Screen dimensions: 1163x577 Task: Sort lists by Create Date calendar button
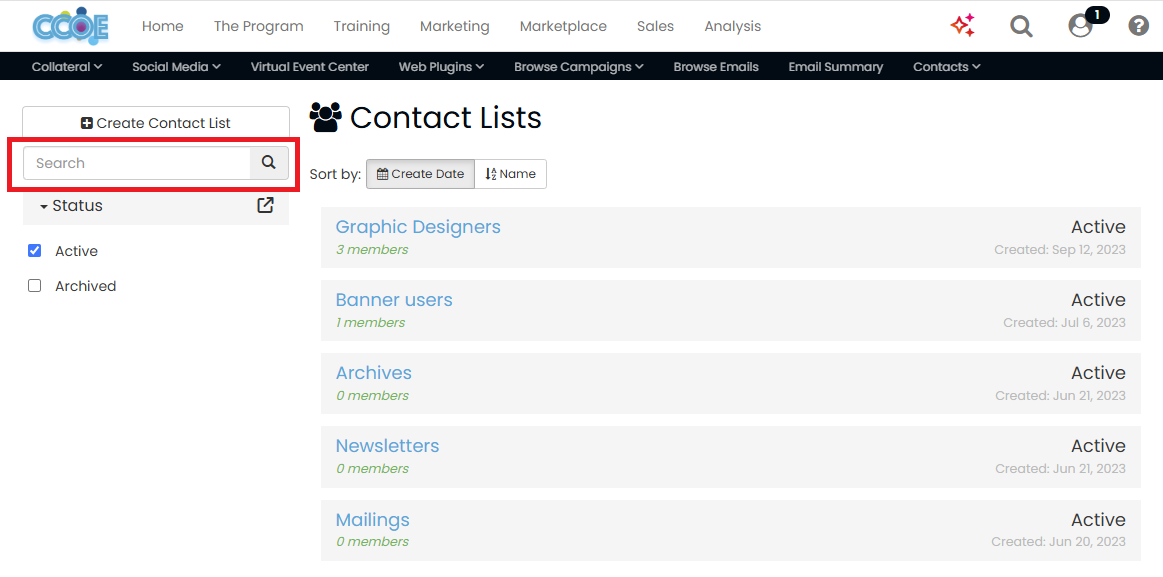coord(419,173)
